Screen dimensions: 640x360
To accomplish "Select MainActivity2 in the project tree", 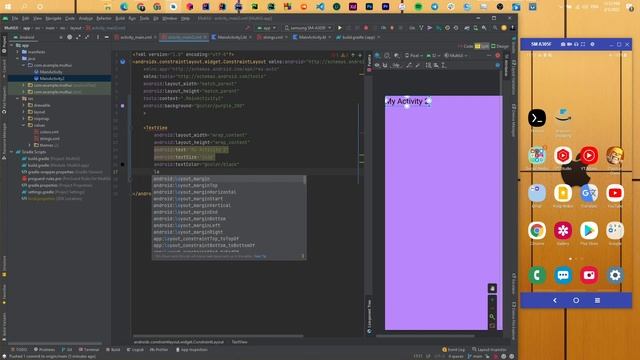I will [x=52, y=78].
